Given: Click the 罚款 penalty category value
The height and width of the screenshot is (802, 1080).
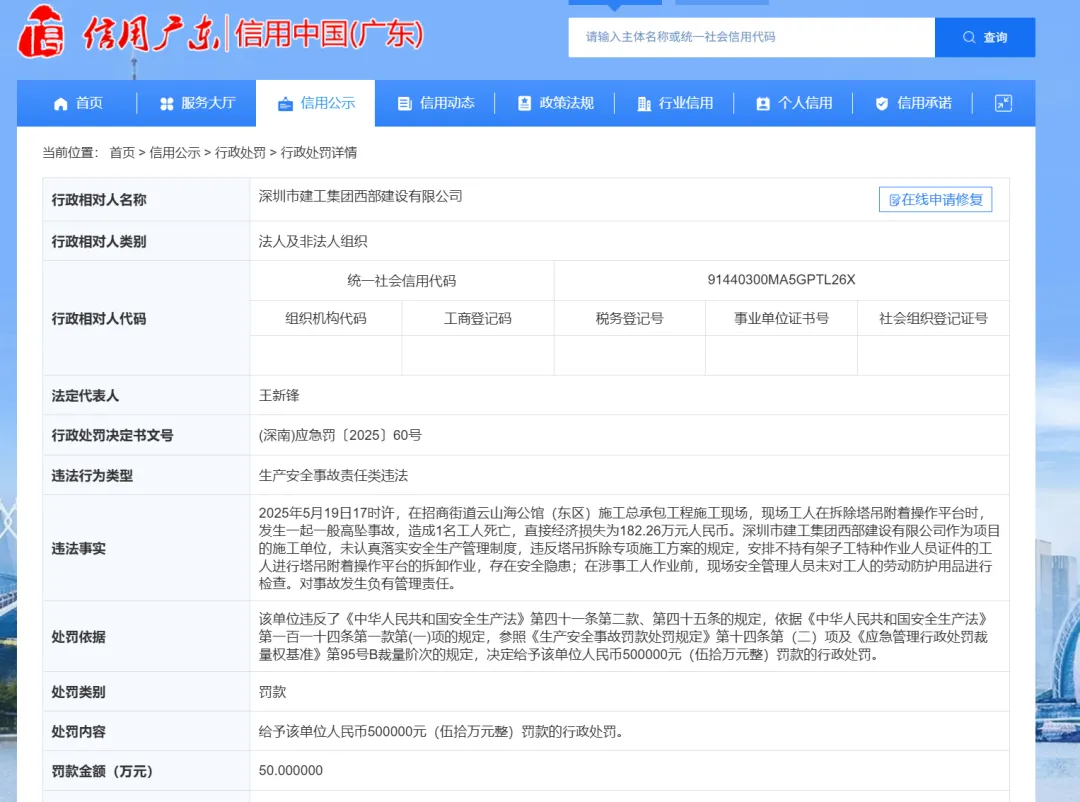Looking at the screenshot, I should tap(272, 692).
